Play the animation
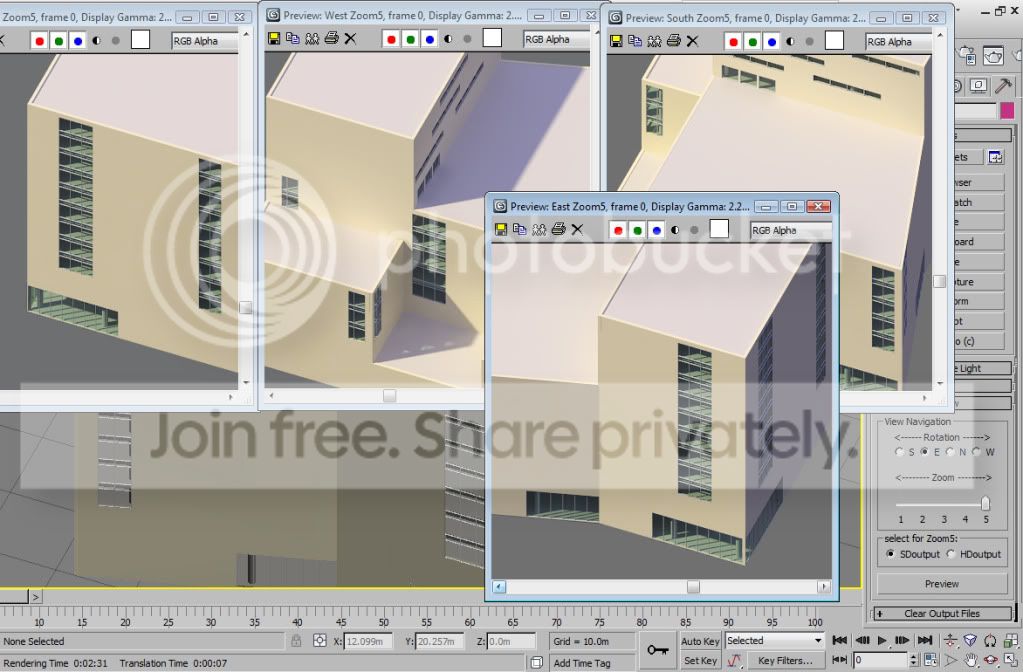The width and height of the screenshot is (1023, 672). click(x=882, y=641)
